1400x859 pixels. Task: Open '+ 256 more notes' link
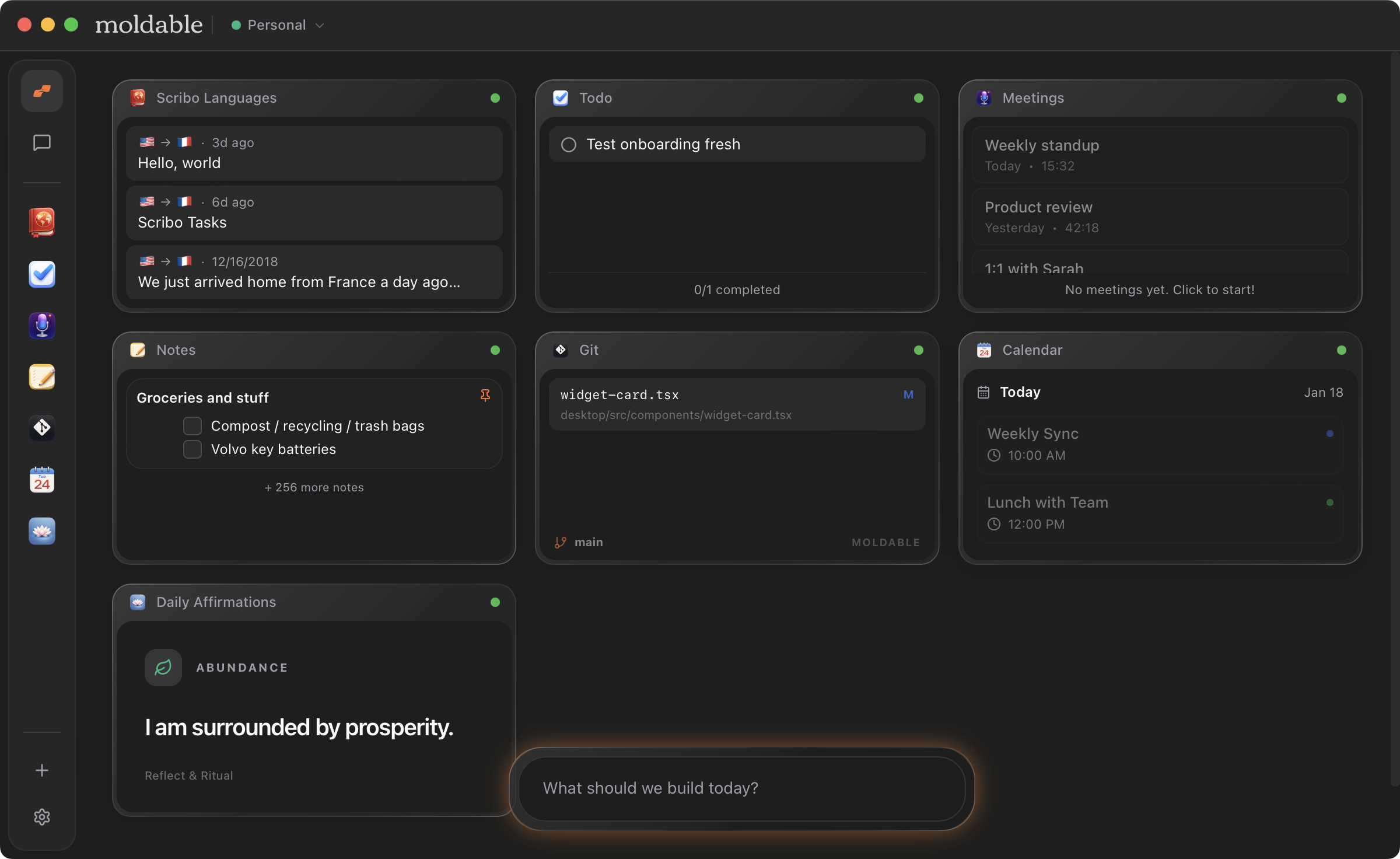(x=314, y=487)
